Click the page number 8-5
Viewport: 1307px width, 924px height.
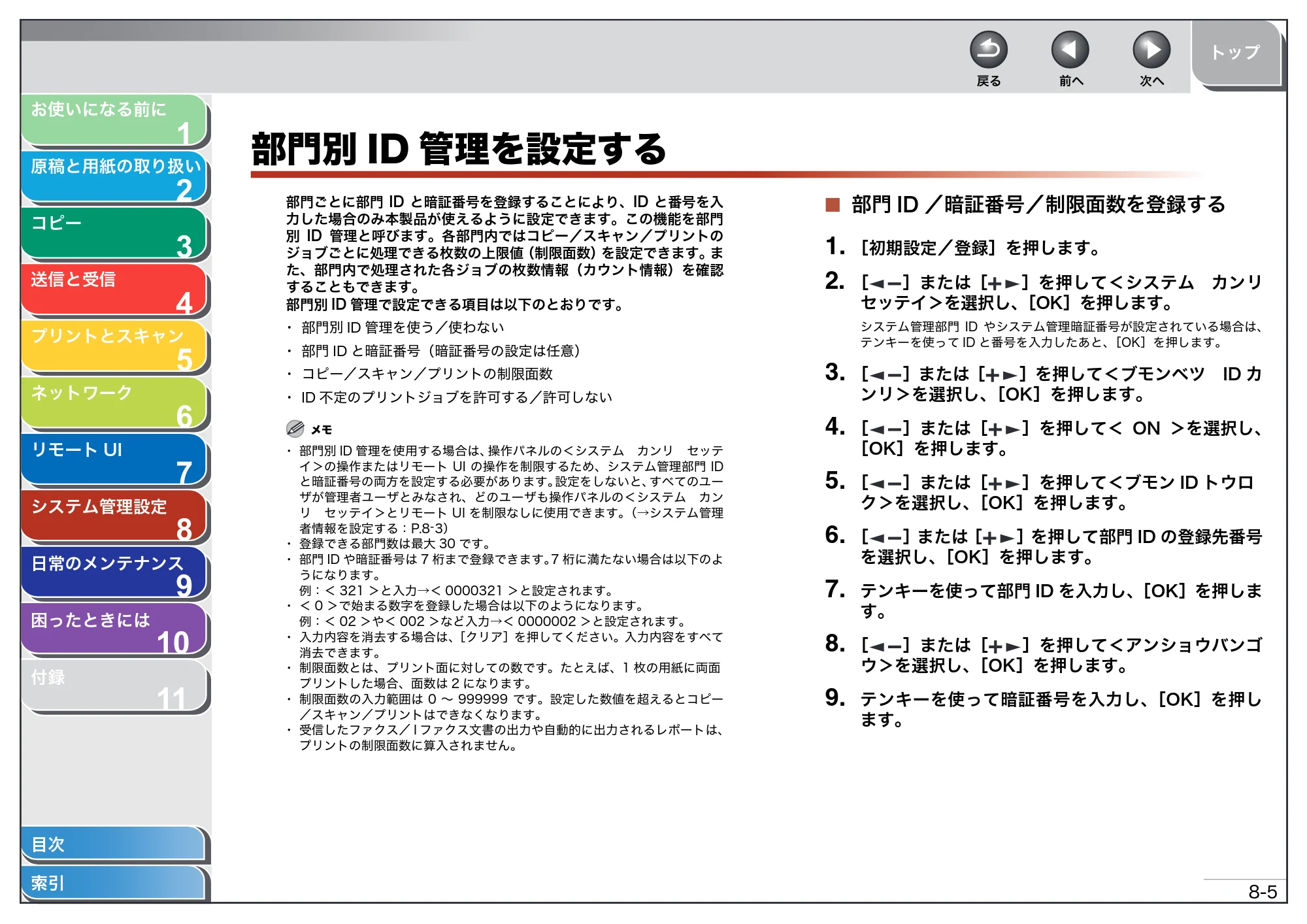[1262, 892]
